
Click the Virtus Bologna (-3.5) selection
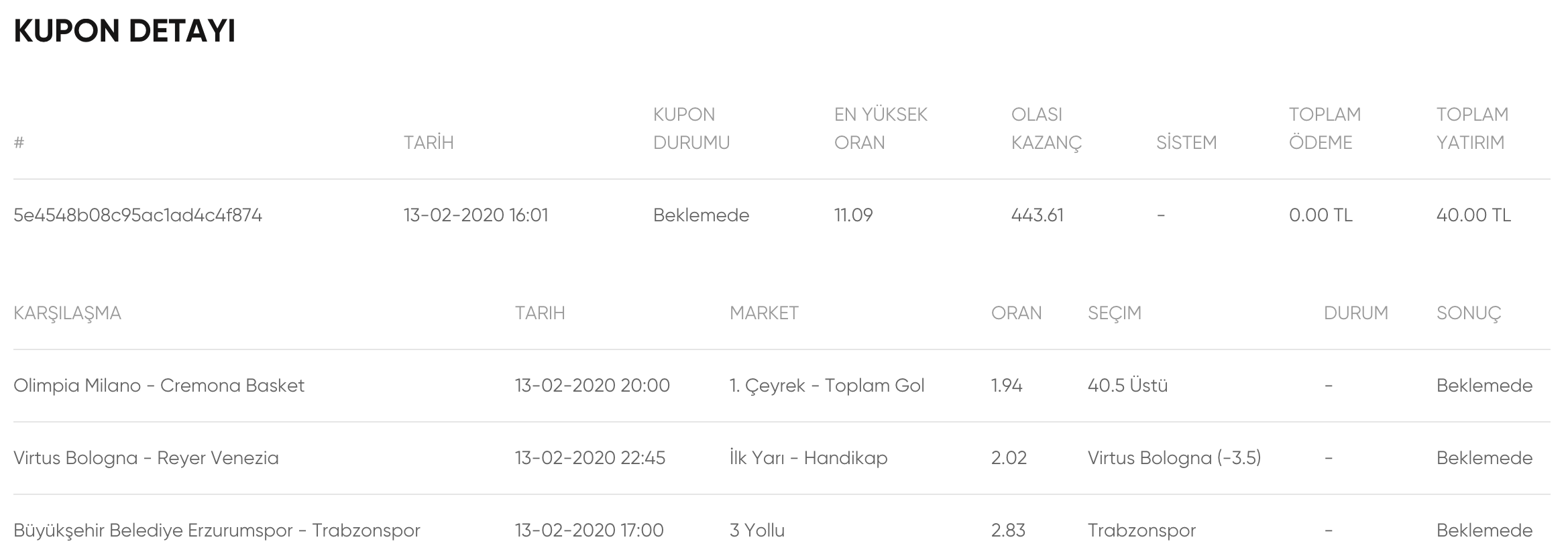coord(1174,458)
